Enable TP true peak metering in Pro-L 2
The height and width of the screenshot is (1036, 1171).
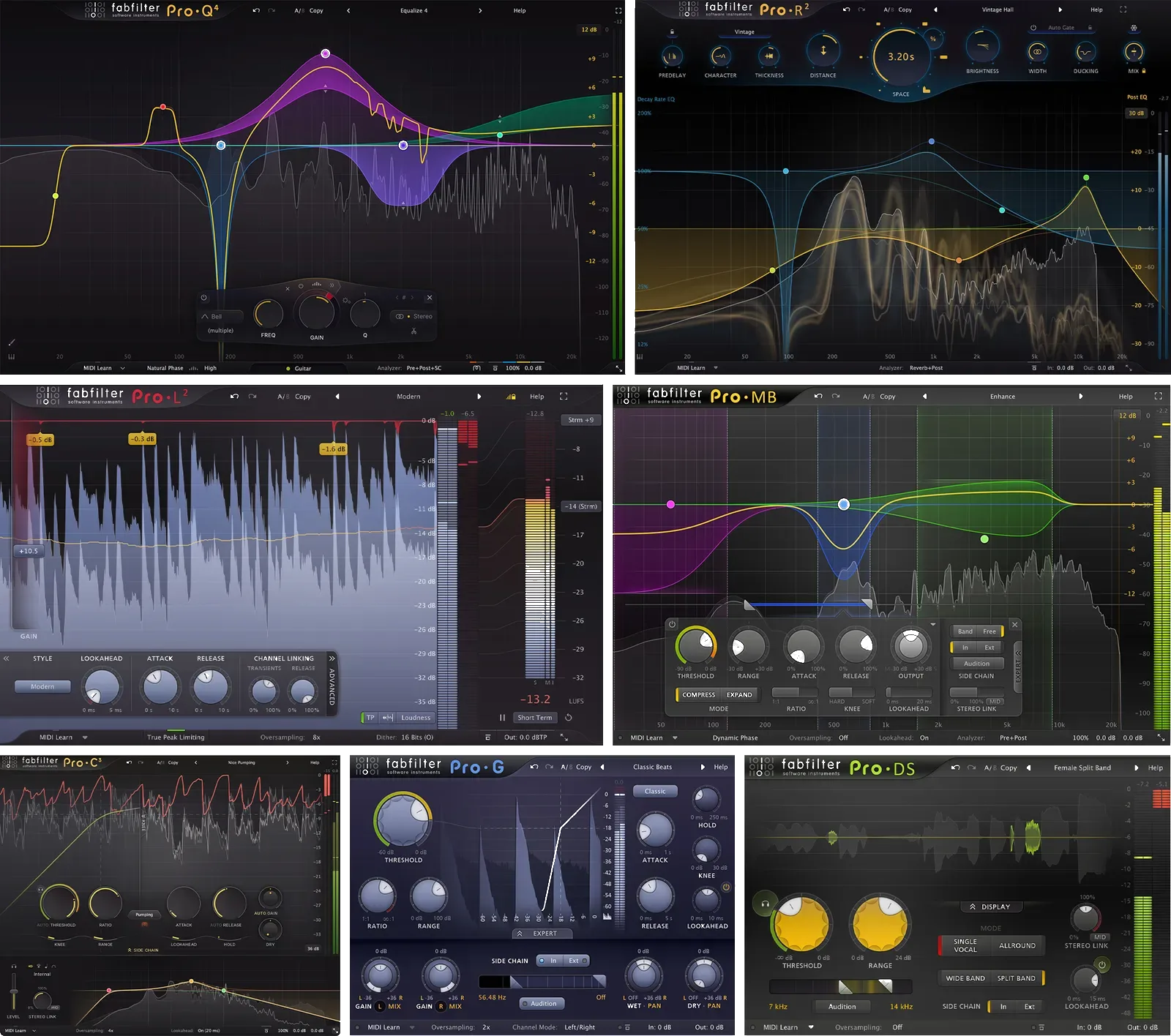click(370, 718)
